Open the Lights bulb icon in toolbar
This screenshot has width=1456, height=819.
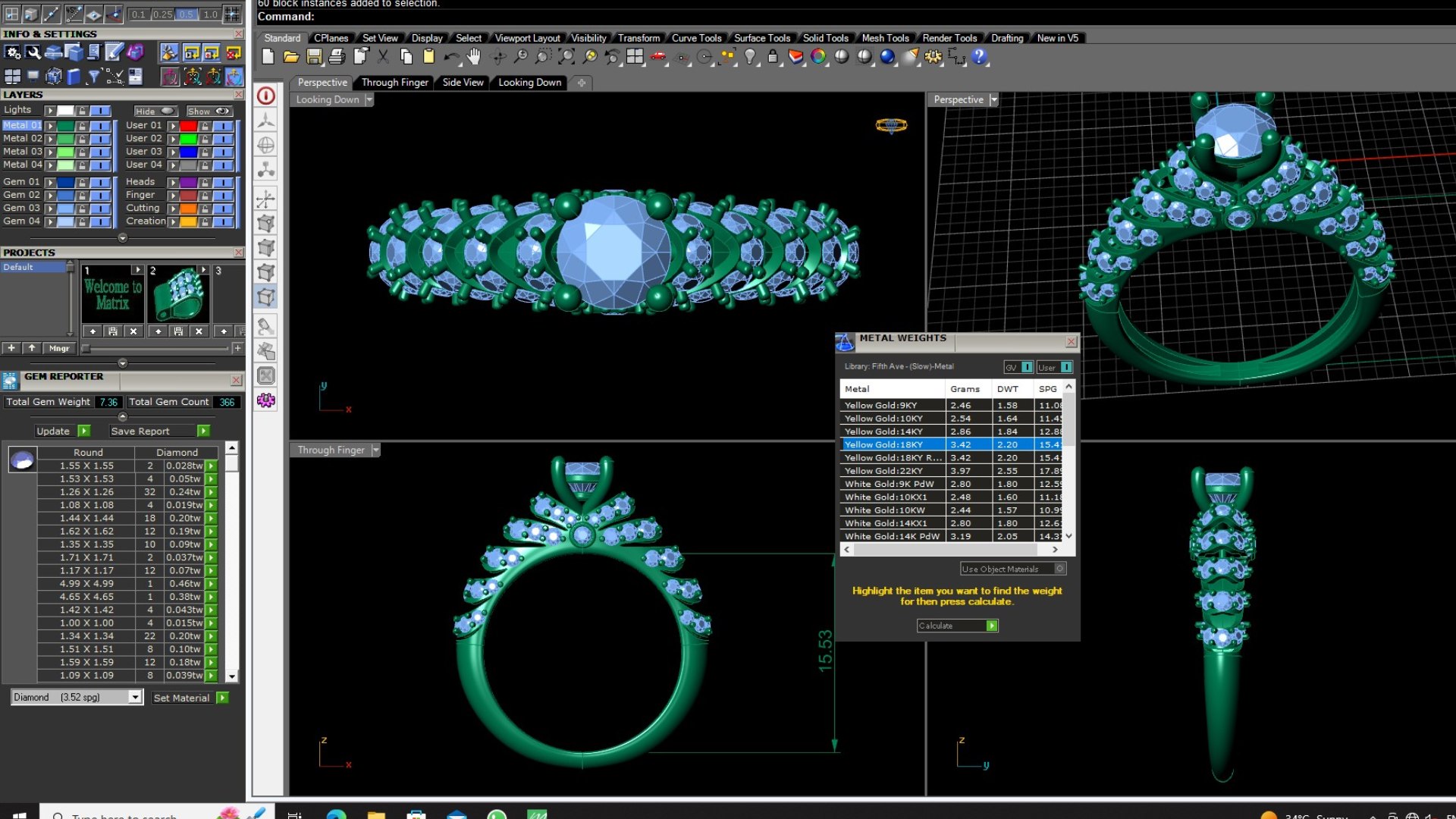tap(750, 56)
